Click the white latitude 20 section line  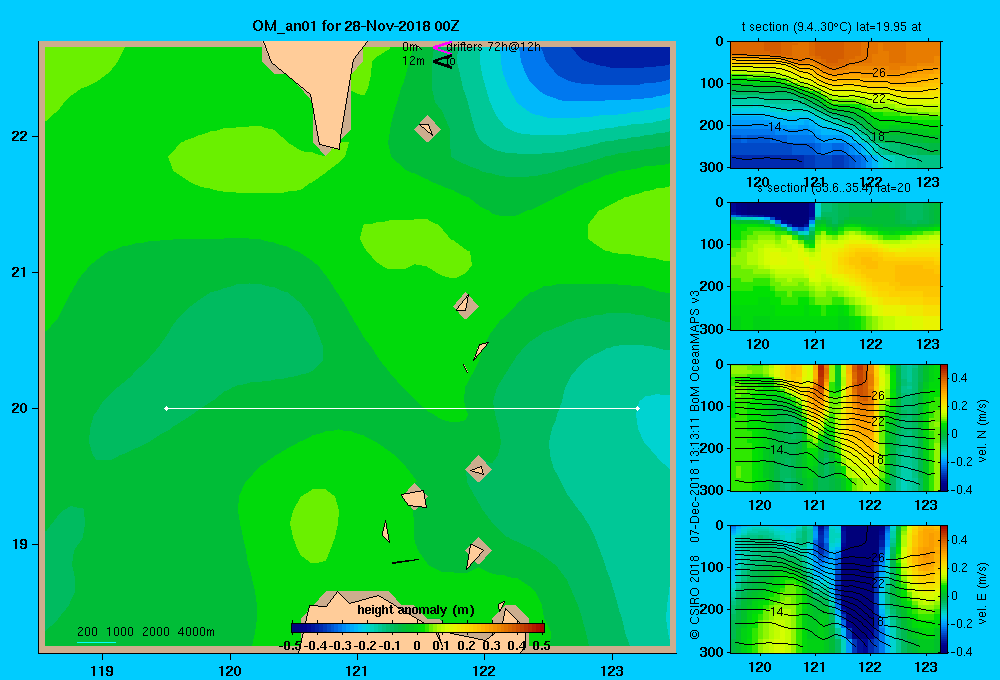tap(402, 408)
